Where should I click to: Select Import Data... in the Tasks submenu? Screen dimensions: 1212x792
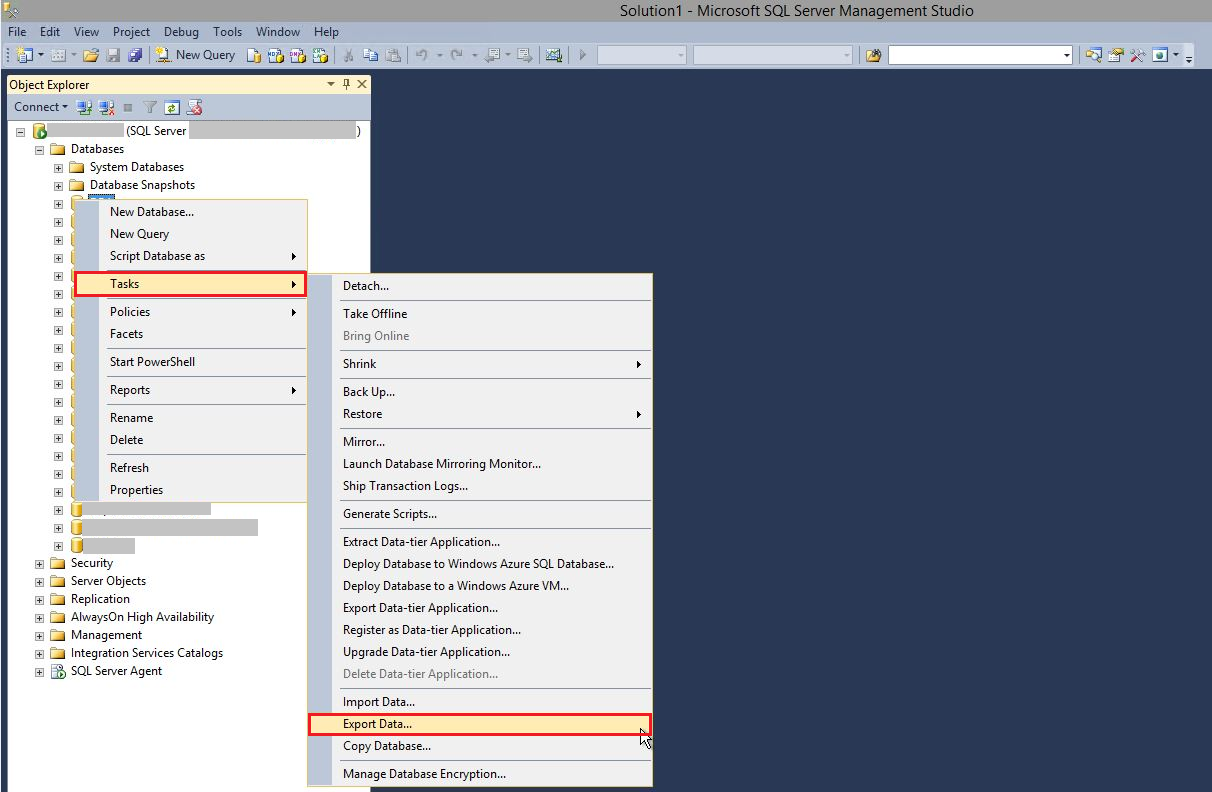[x=480, y=702]
